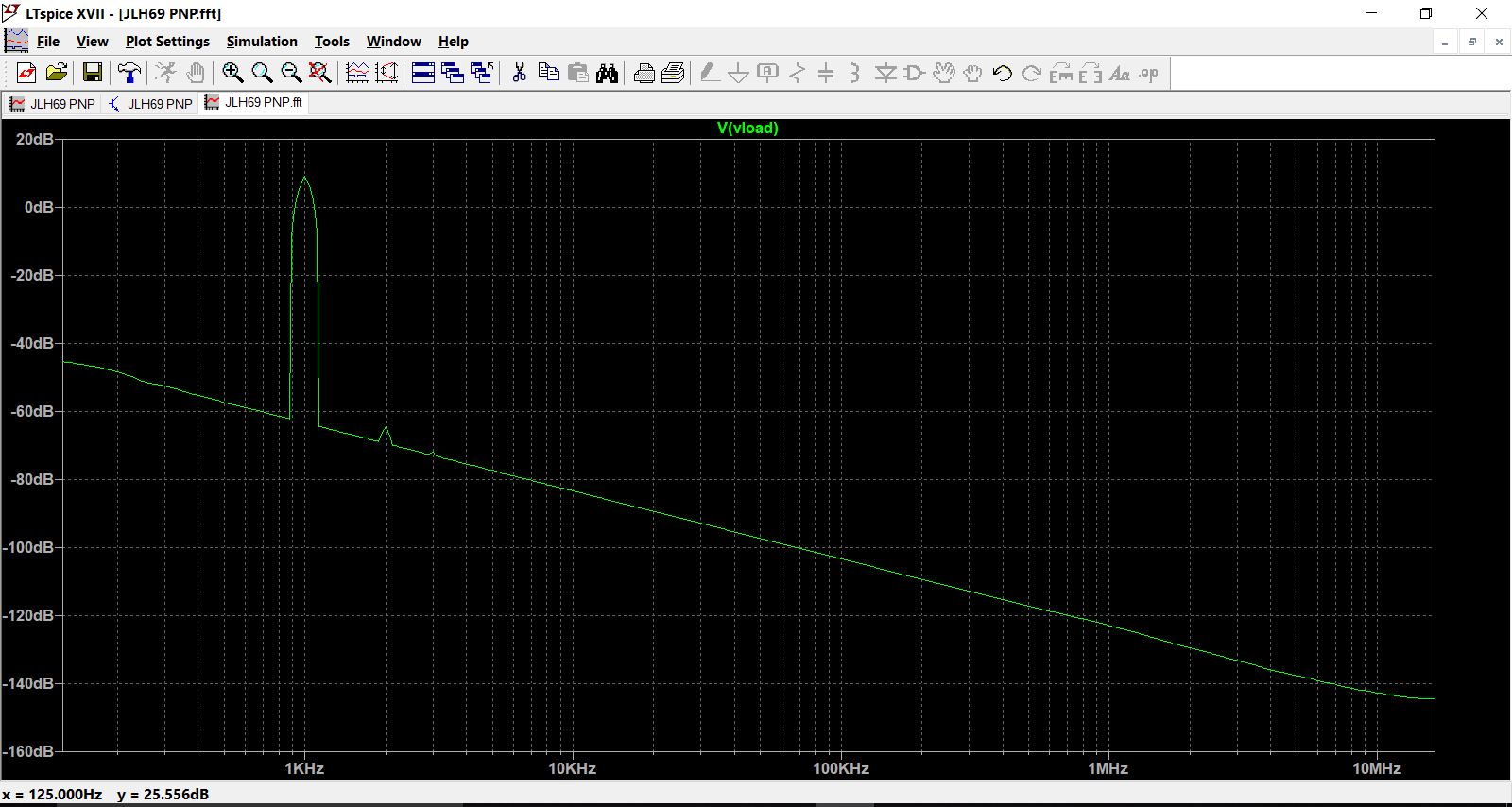Select the Draw Wire pencil tool
This screenshot has height=807, width=1512.
point(710,73)
